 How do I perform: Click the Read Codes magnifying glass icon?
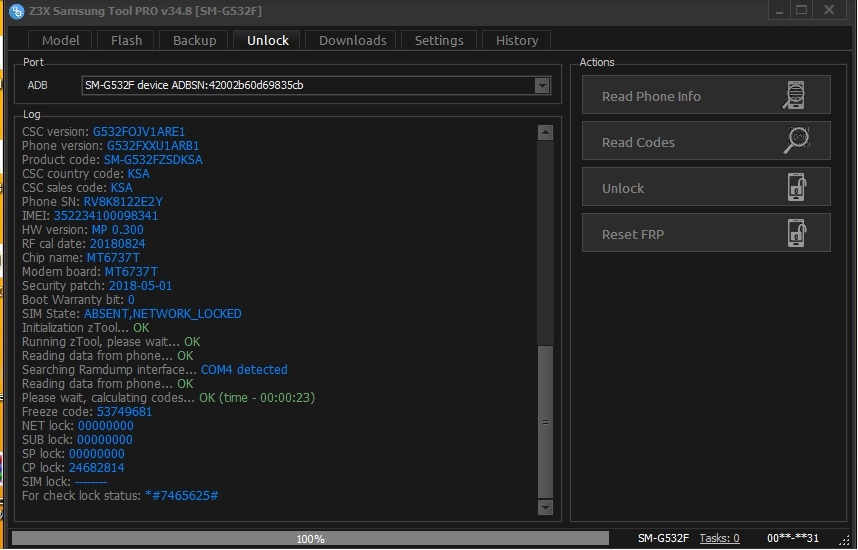coord(797,141)
